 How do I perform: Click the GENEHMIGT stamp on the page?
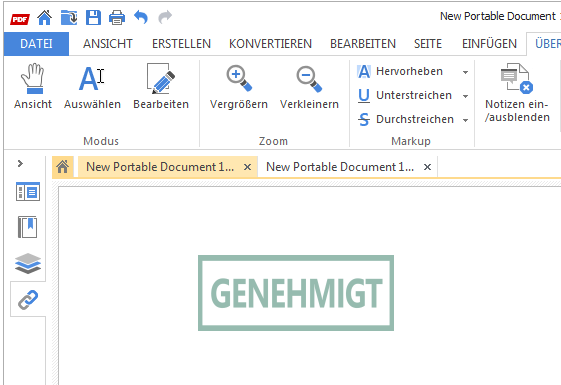[296, 293]
